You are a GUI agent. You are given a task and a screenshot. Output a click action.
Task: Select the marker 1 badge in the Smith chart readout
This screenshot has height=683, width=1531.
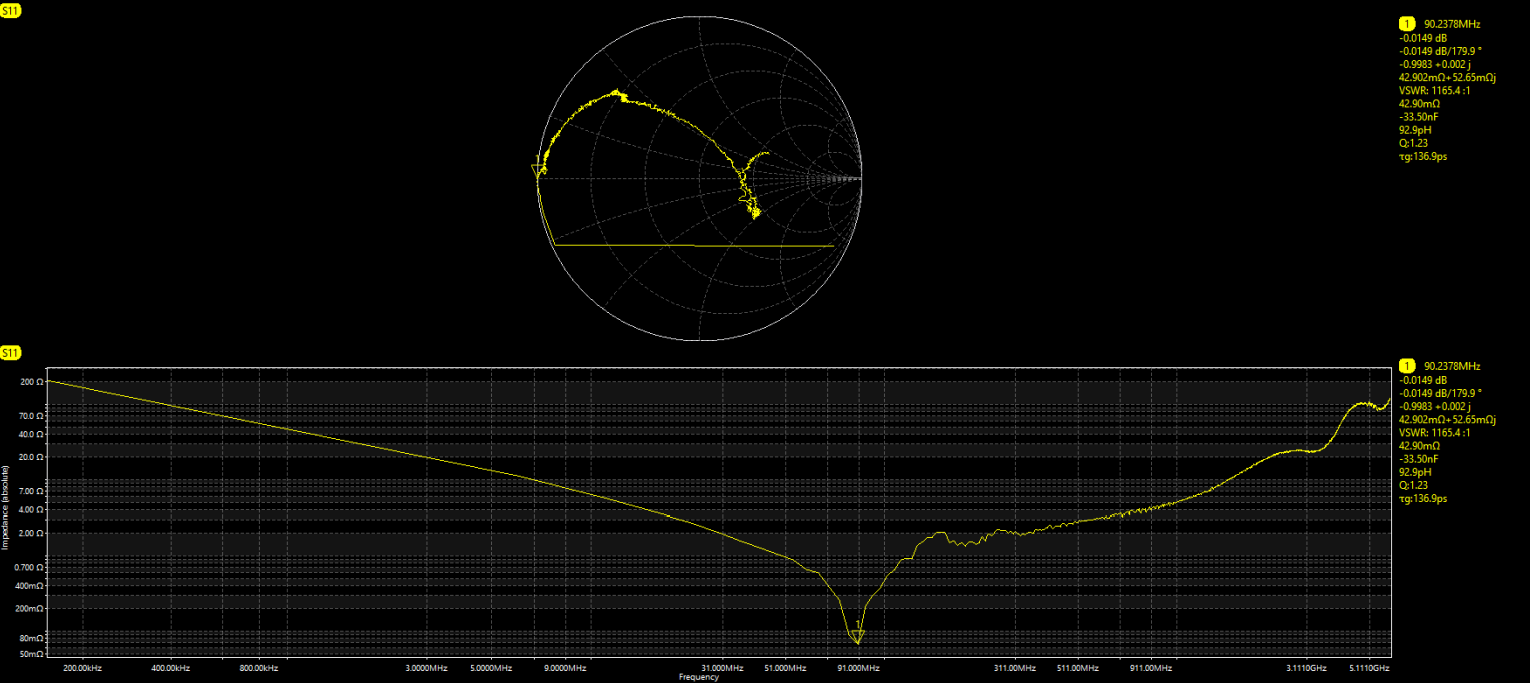pyautogui.click(x=1406, y=23)
